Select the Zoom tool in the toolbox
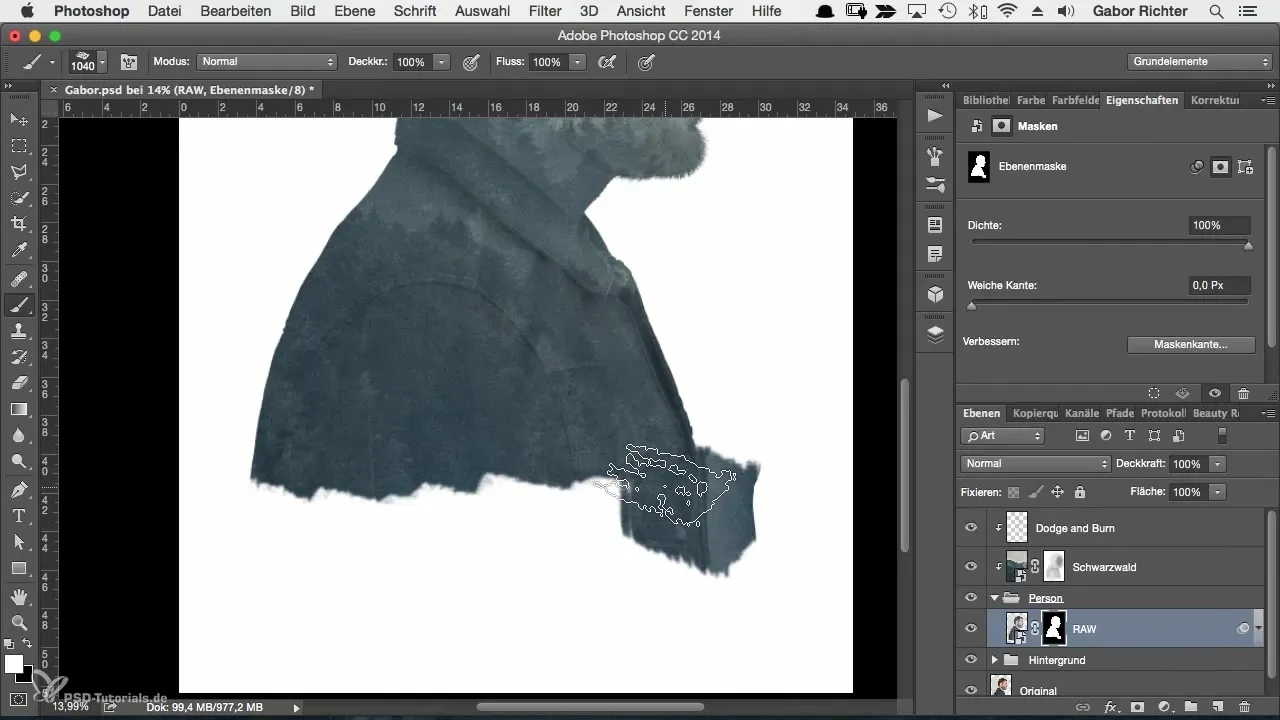 [x=18, y=623]
